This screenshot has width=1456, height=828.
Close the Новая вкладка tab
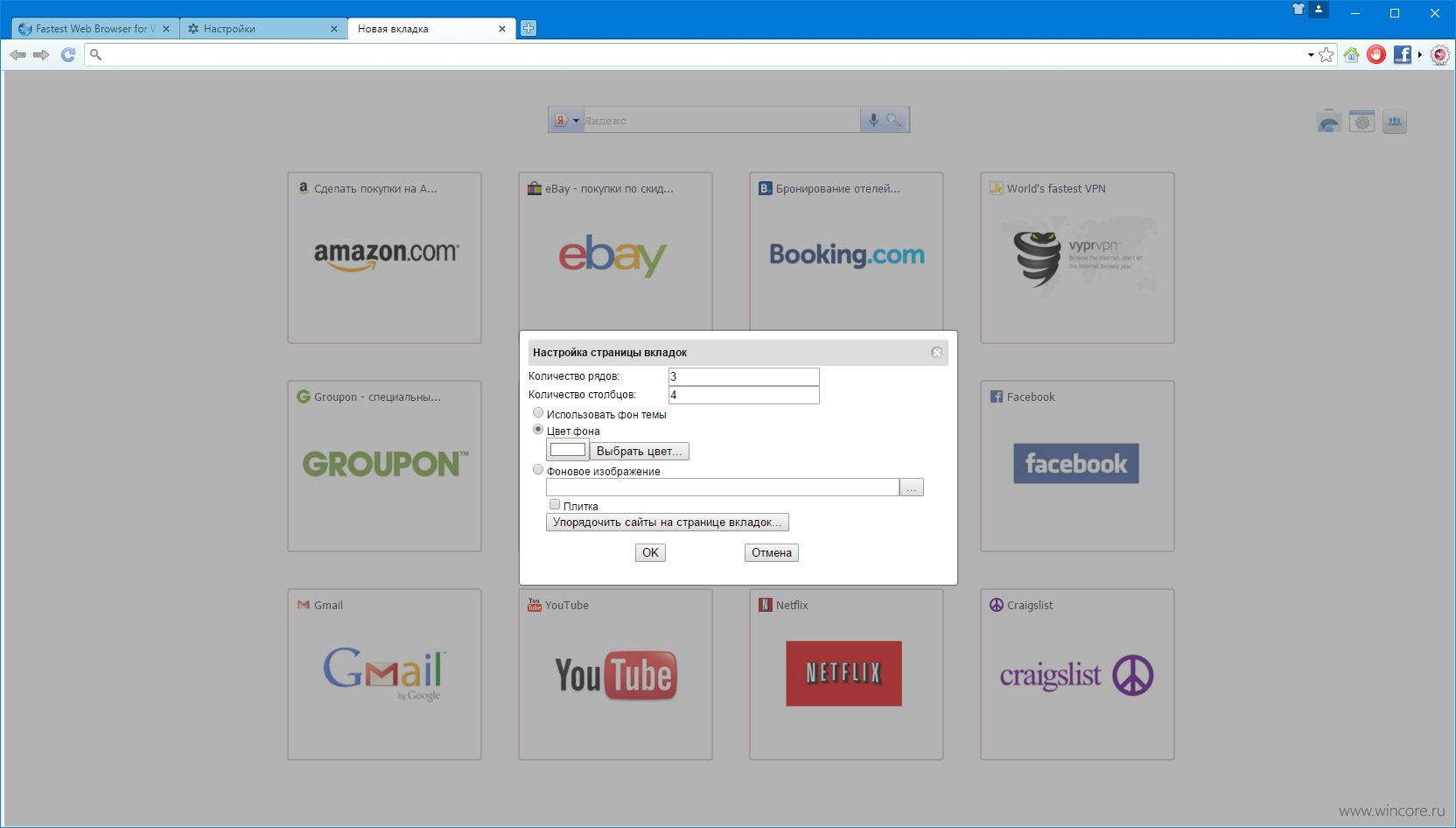tap(502, 29)
